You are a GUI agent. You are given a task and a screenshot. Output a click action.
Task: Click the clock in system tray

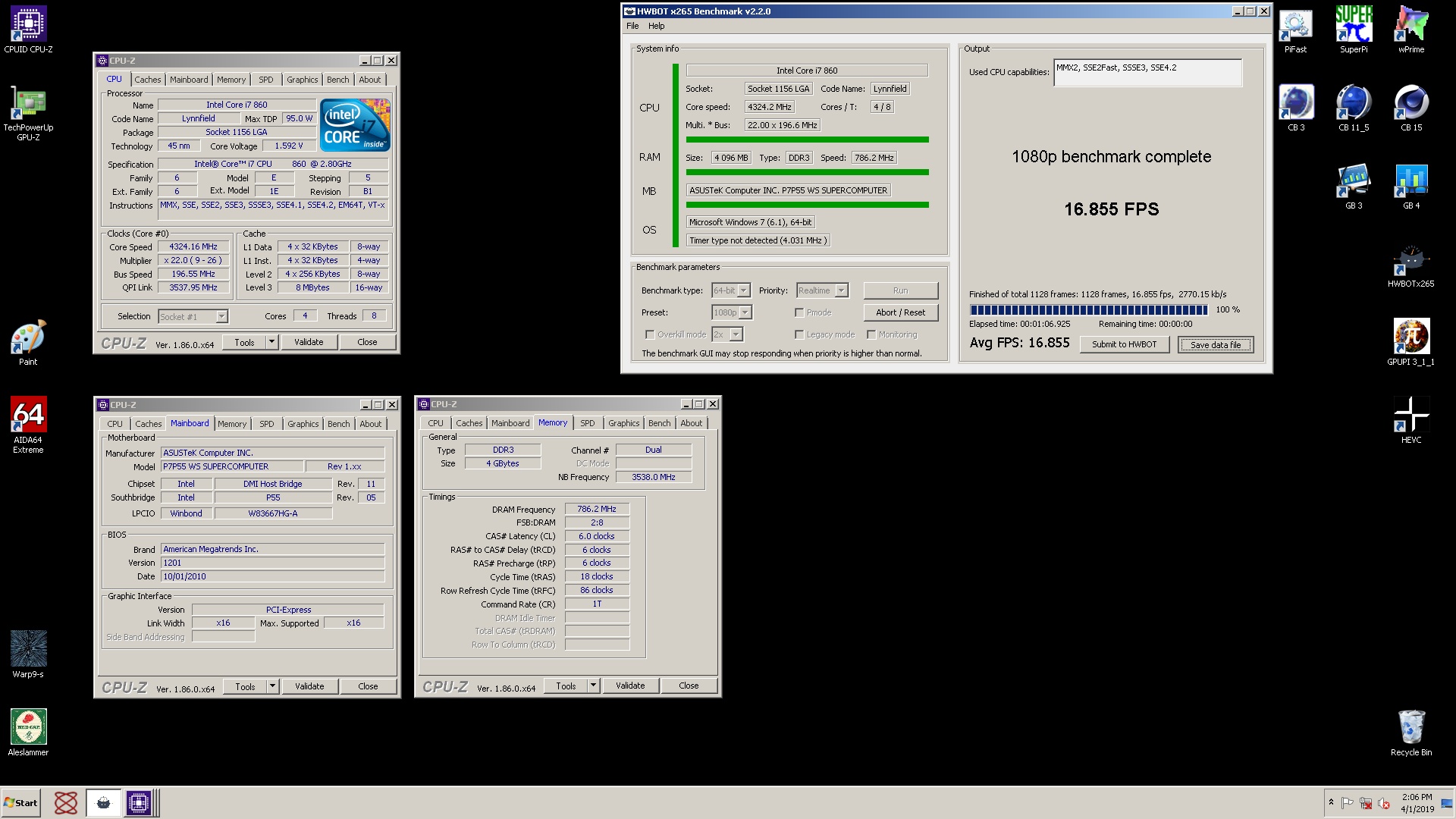tap(1417, 803)
